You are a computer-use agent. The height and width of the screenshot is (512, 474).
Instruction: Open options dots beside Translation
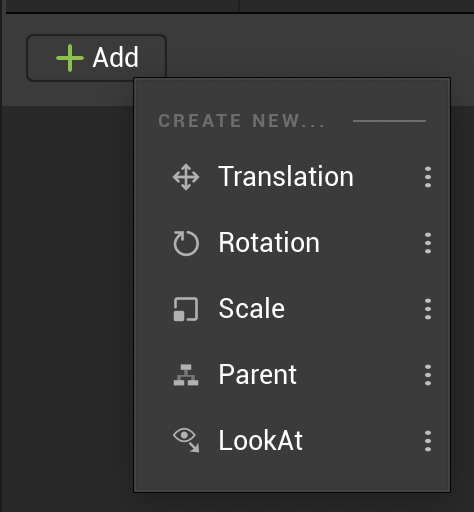[428, 177]
